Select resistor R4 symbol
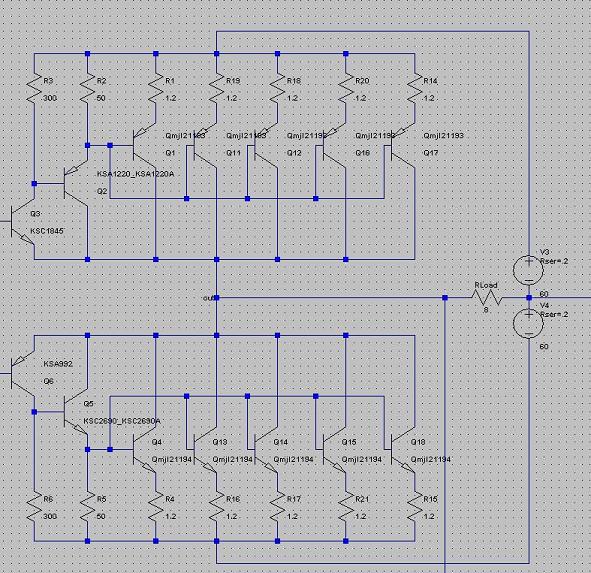 tap(156, 507)
